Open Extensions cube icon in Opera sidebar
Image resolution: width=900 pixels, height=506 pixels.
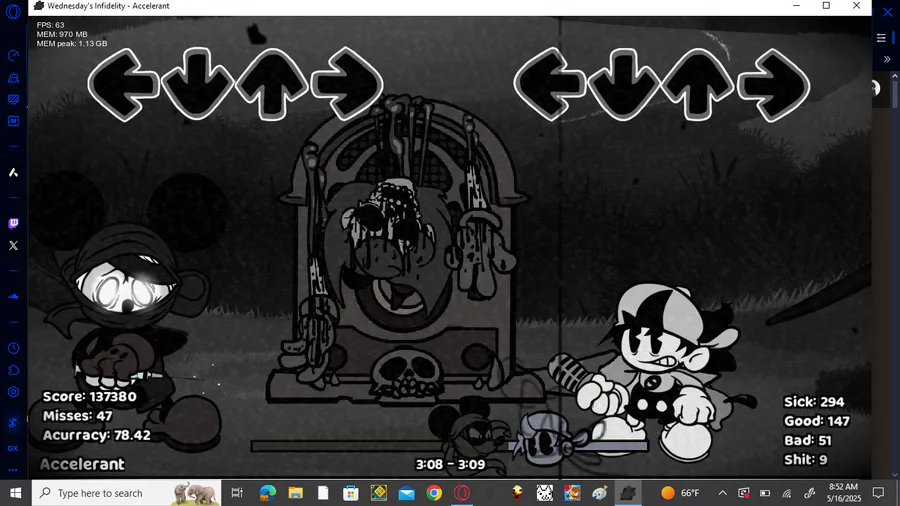[x=13, y=370]
